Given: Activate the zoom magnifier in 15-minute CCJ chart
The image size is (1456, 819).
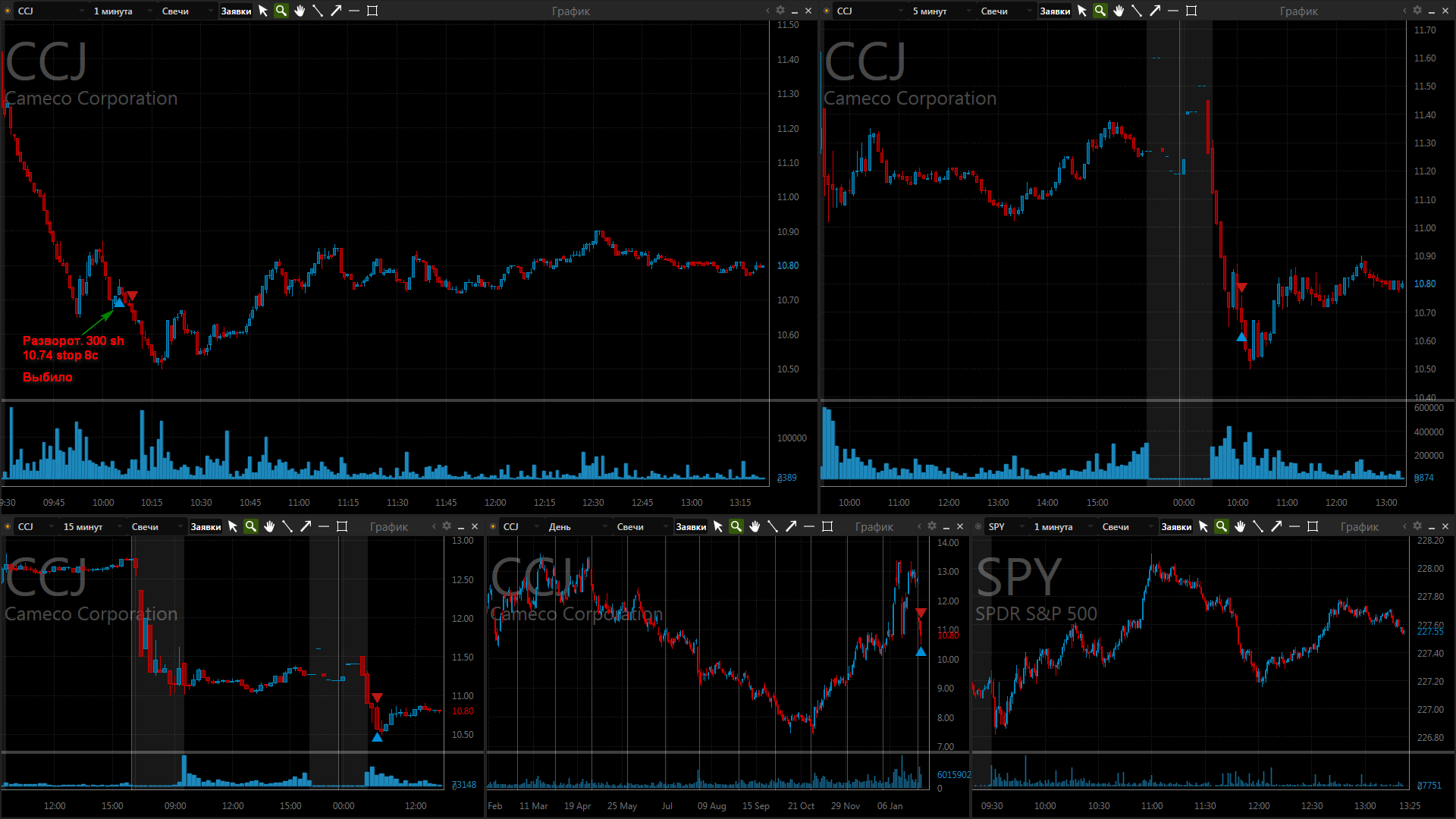Looking at the screenshot, I should (x=251, y=526).
